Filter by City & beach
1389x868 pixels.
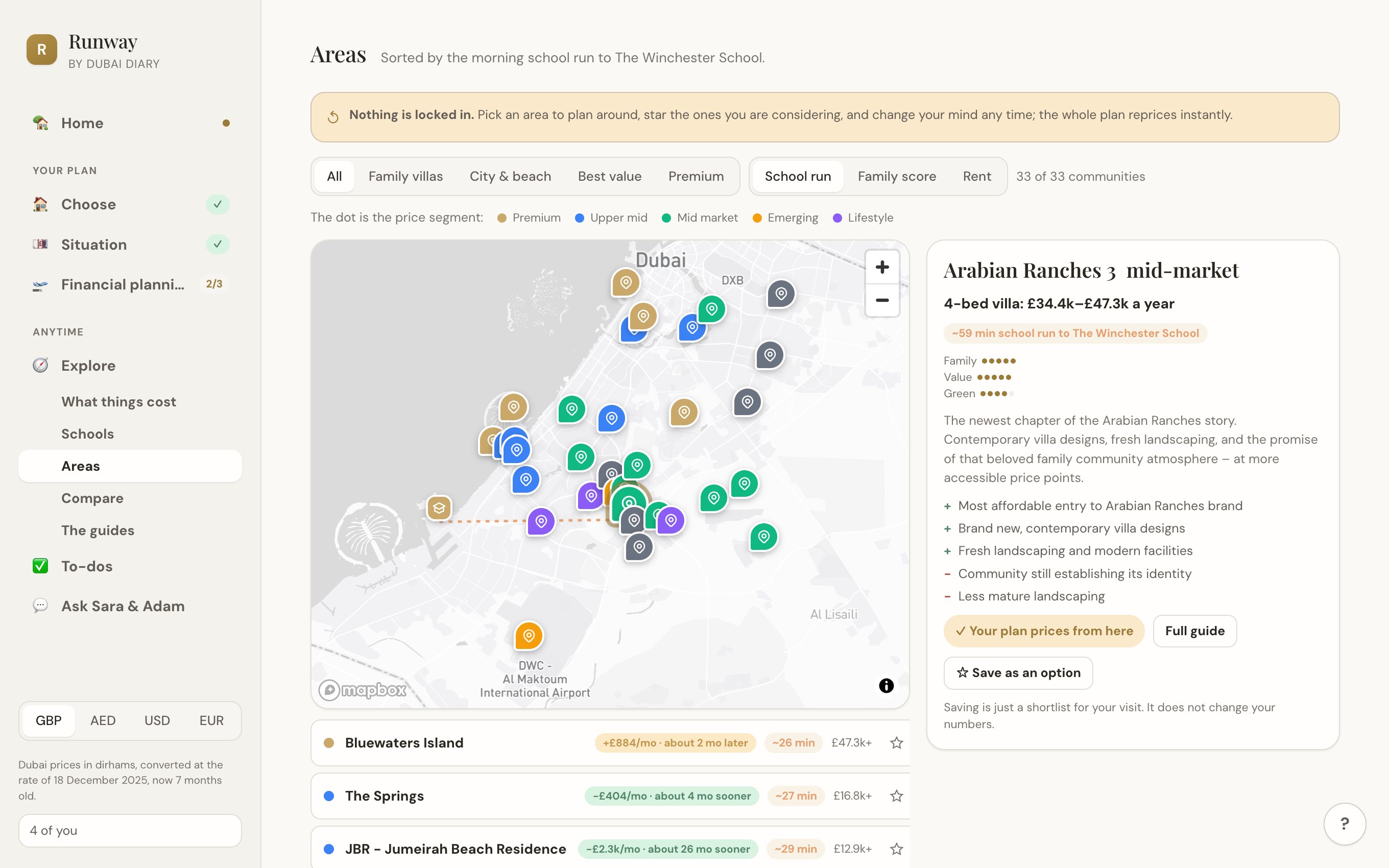click(510, 176)
